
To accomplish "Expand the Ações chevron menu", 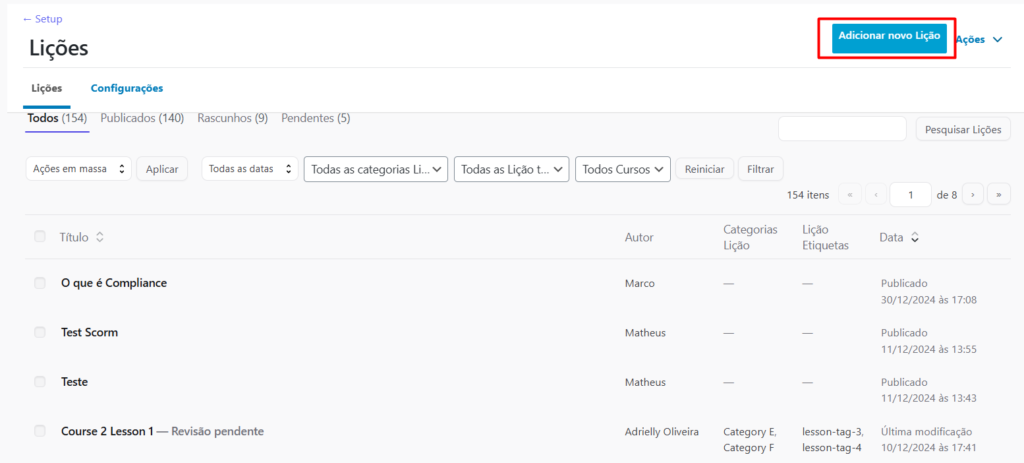I will (996, 40).
